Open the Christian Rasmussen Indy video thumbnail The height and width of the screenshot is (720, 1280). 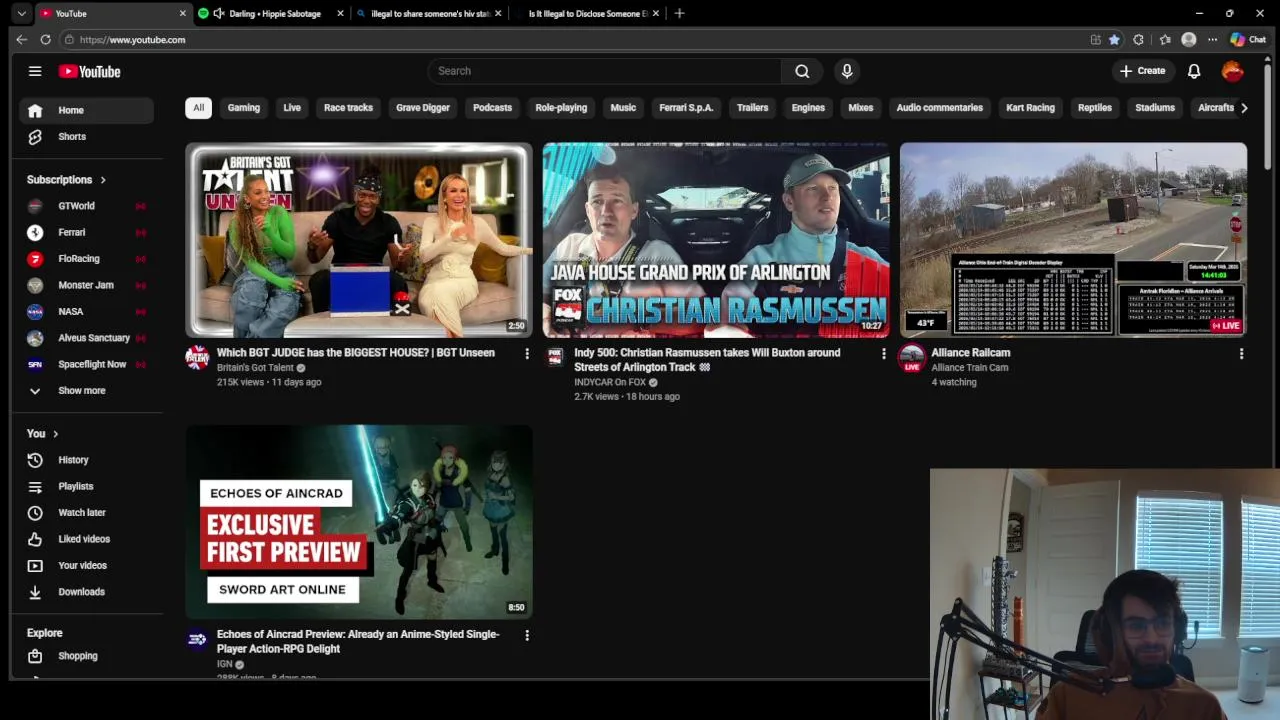[x=716, y=240]
